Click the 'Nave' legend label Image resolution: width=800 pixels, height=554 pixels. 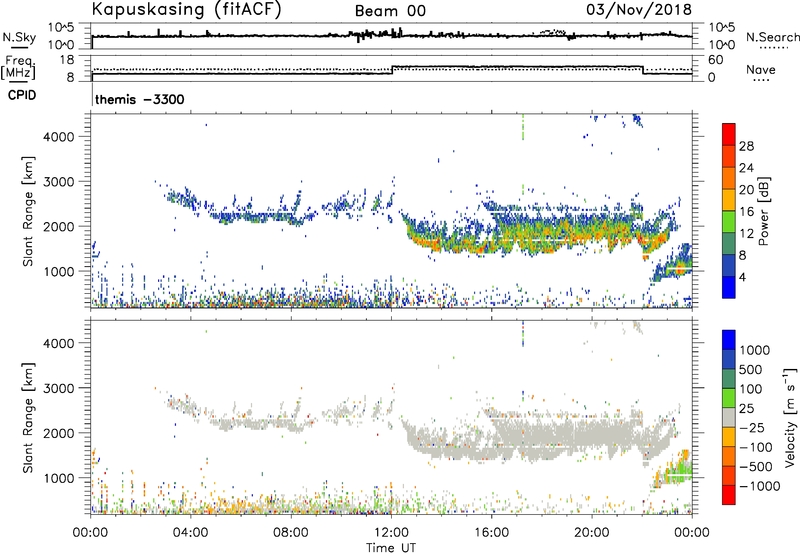(761, 69)
